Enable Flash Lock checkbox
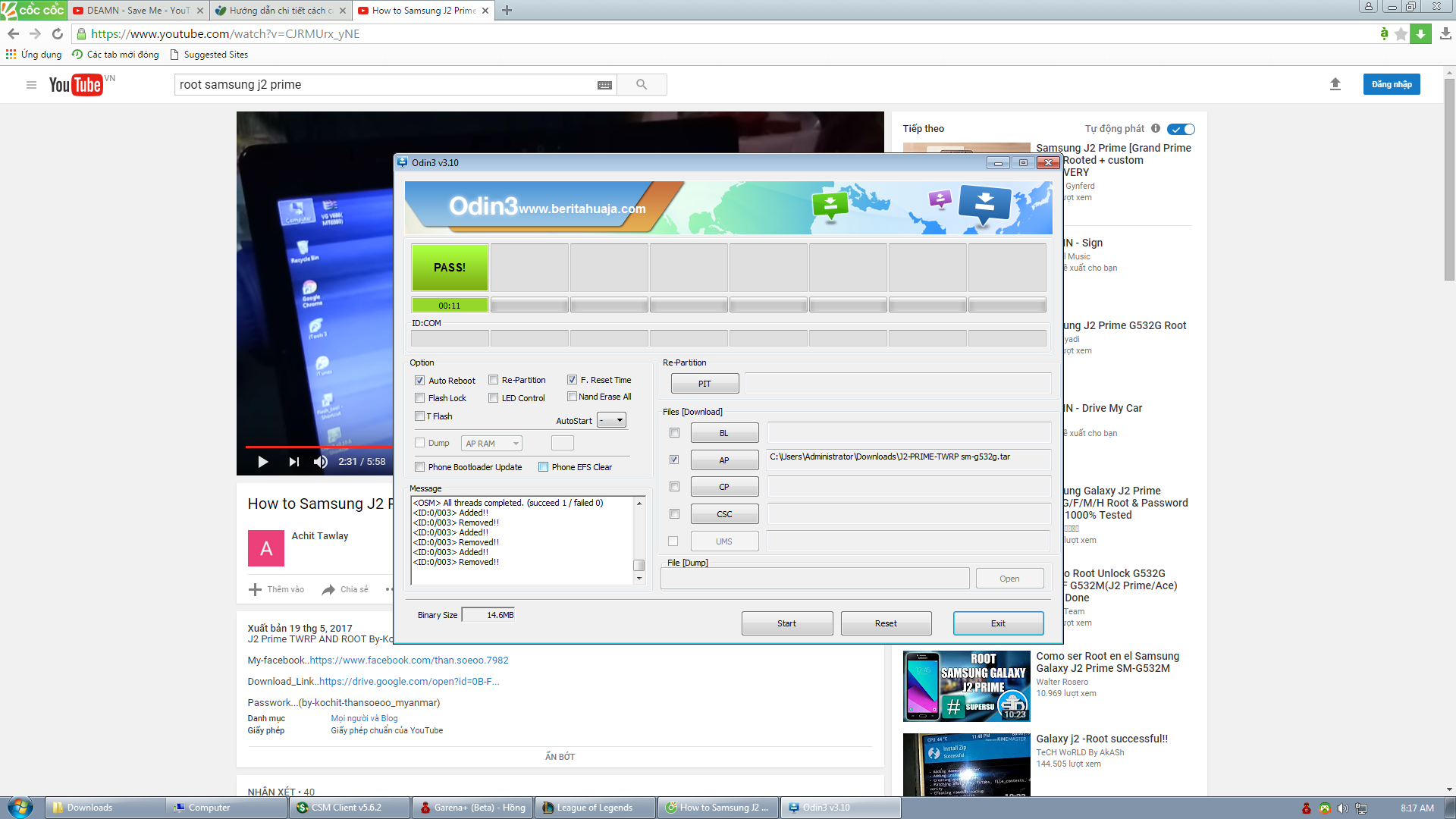Image resolution: width=1456 pixels, height=819 pixels. click(x=419, y=398)
